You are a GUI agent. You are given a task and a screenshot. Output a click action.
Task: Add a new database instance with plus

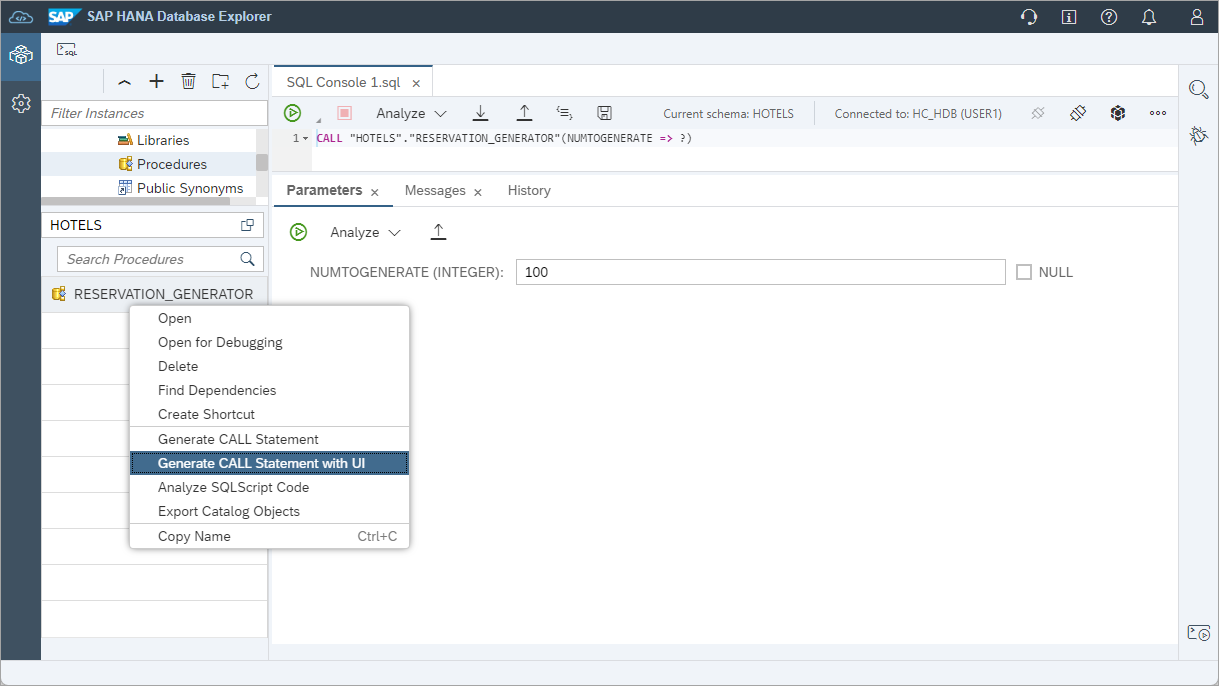coord(156,82)
